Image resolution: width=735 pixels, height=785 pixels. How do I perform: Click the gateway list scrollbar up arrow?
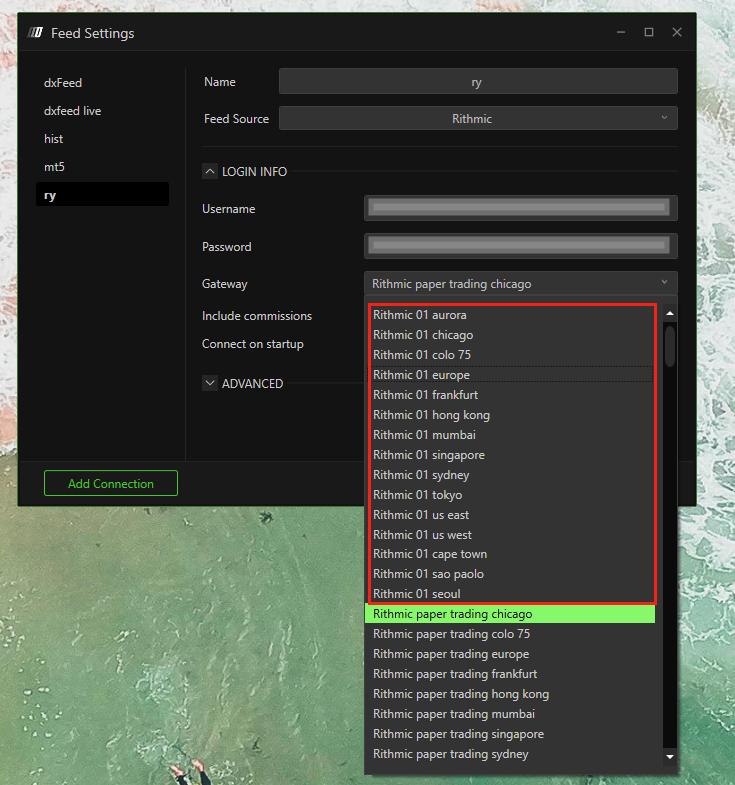pyautogui.click(x=670, y=314)
